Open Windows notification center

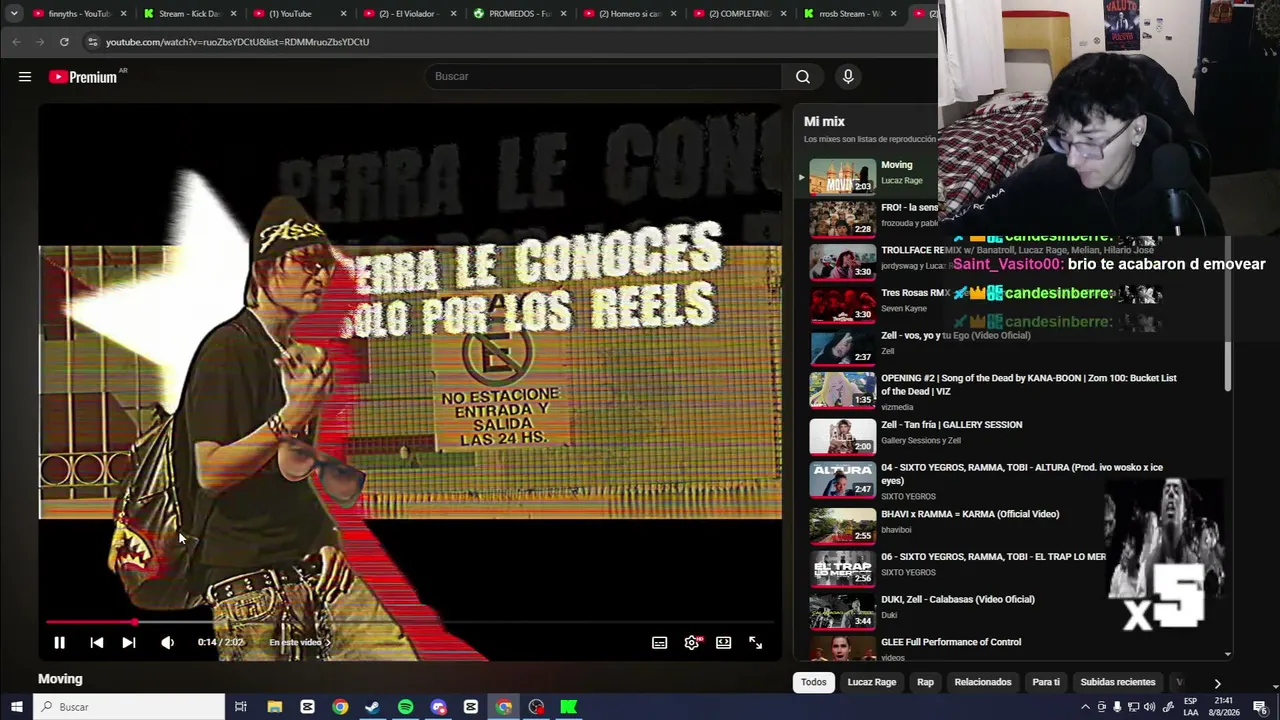pyautogui.click(x=1261, y=707)
